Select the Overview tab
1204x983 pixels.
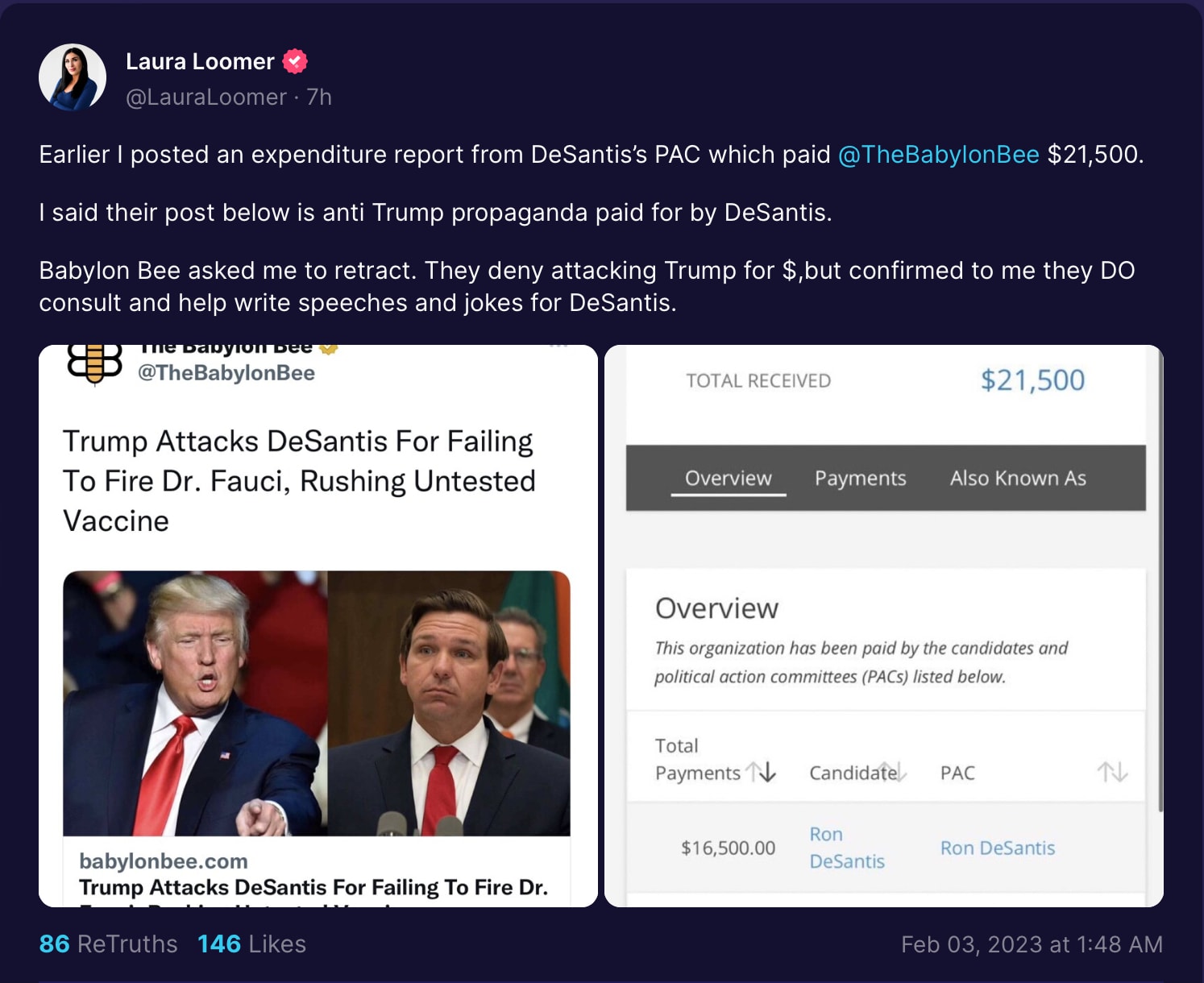coord(728,478)
